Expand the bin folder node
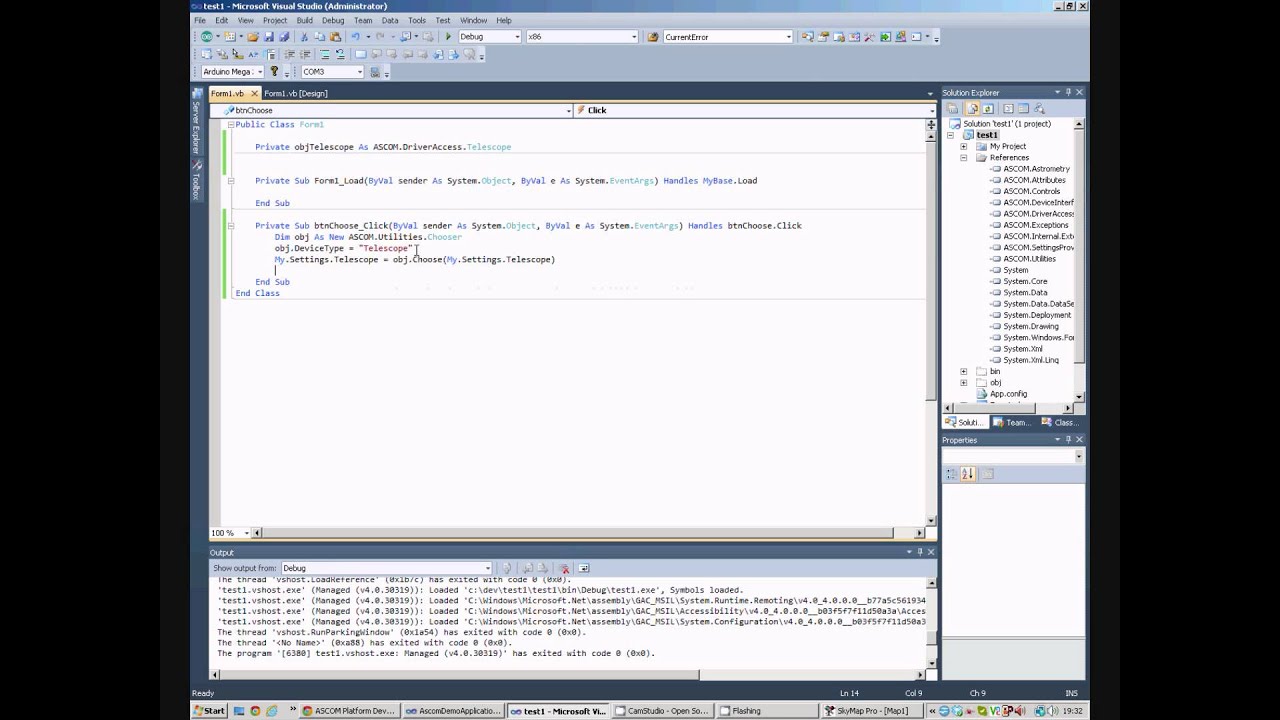 click(964, 372)
